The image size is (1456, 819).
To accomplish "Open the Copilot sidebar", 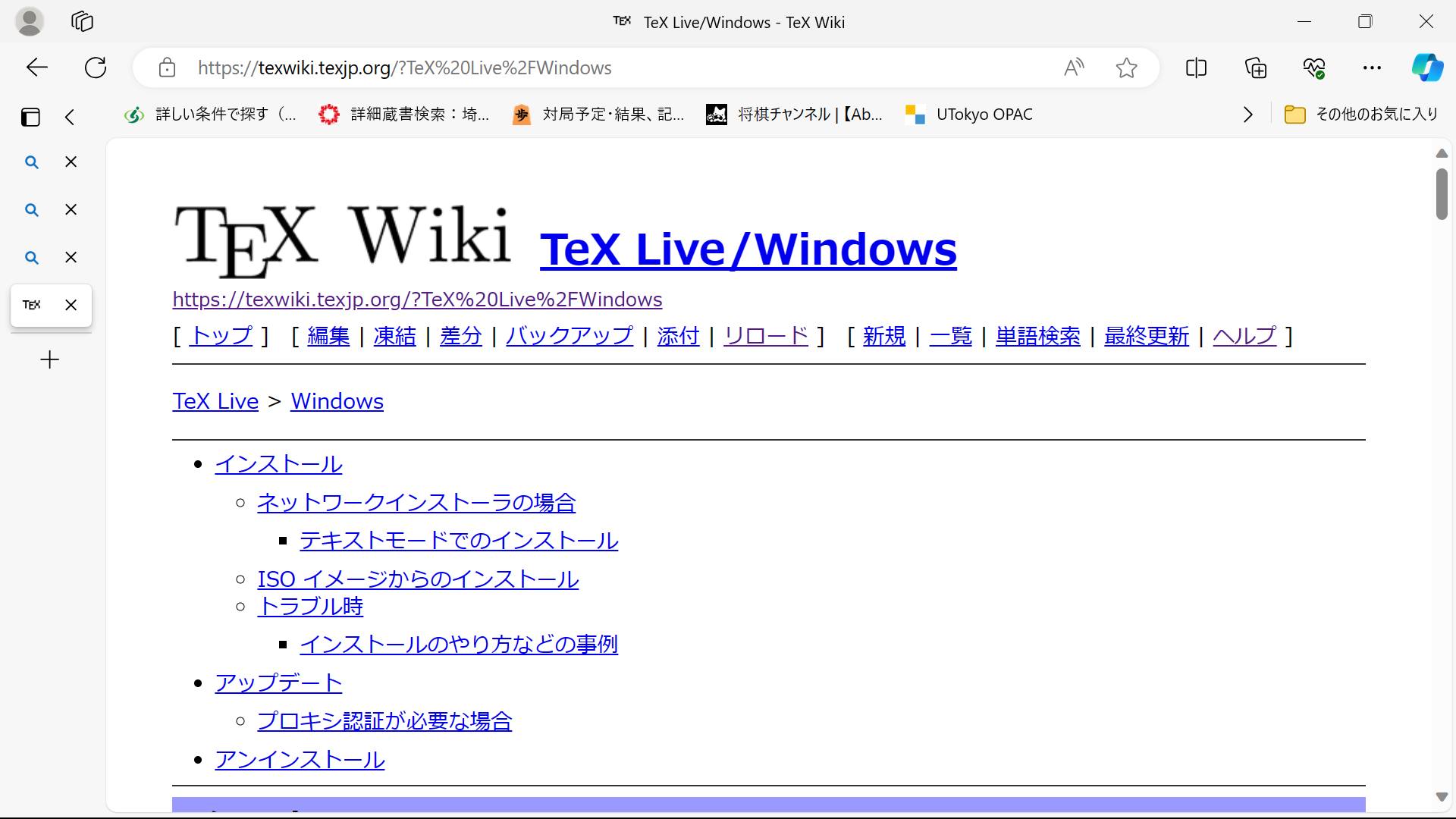I will (1428, 67).
